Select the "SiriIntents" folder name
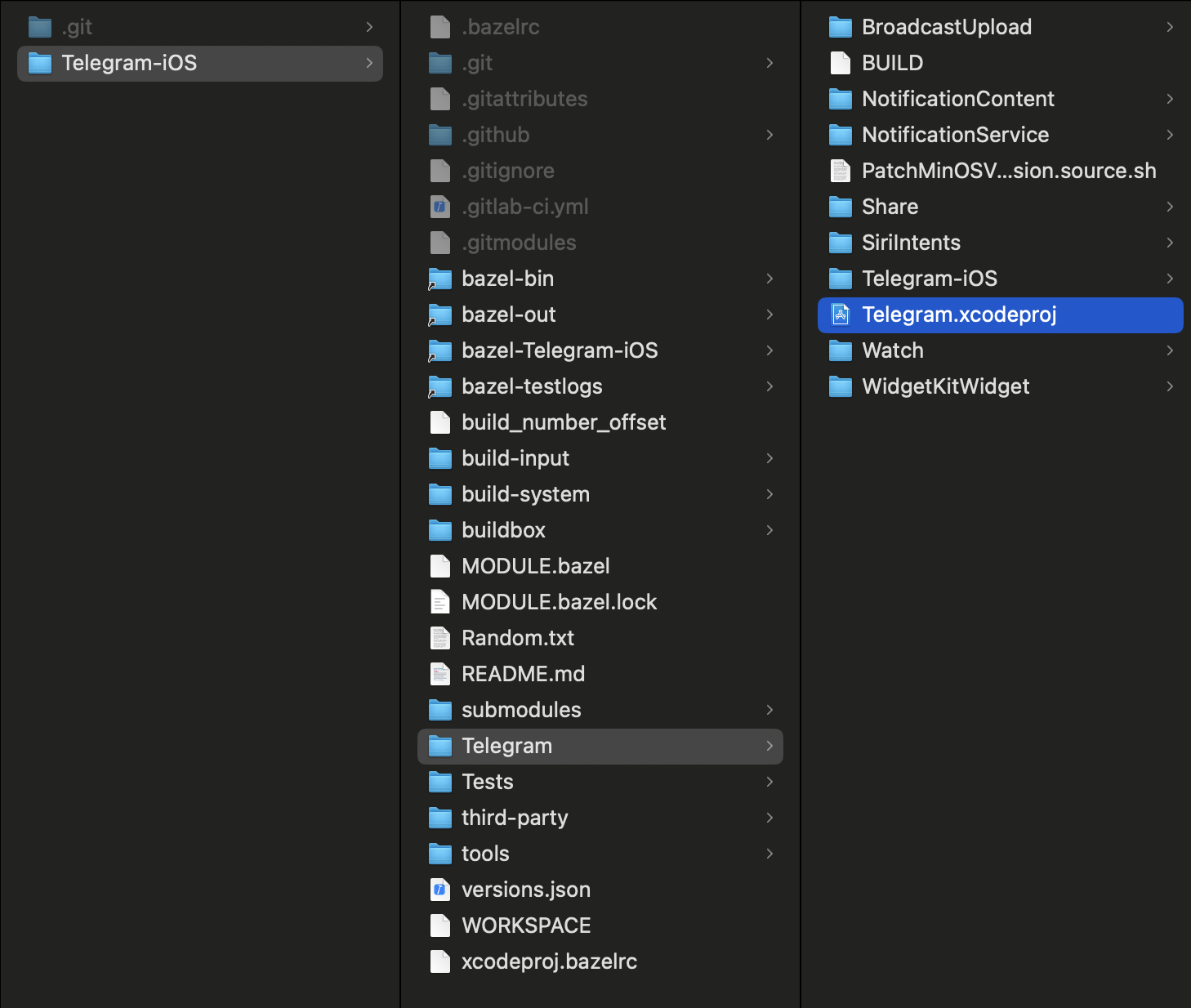Viewport: 1191px width, 1008px height. click(x=911, y=243)
